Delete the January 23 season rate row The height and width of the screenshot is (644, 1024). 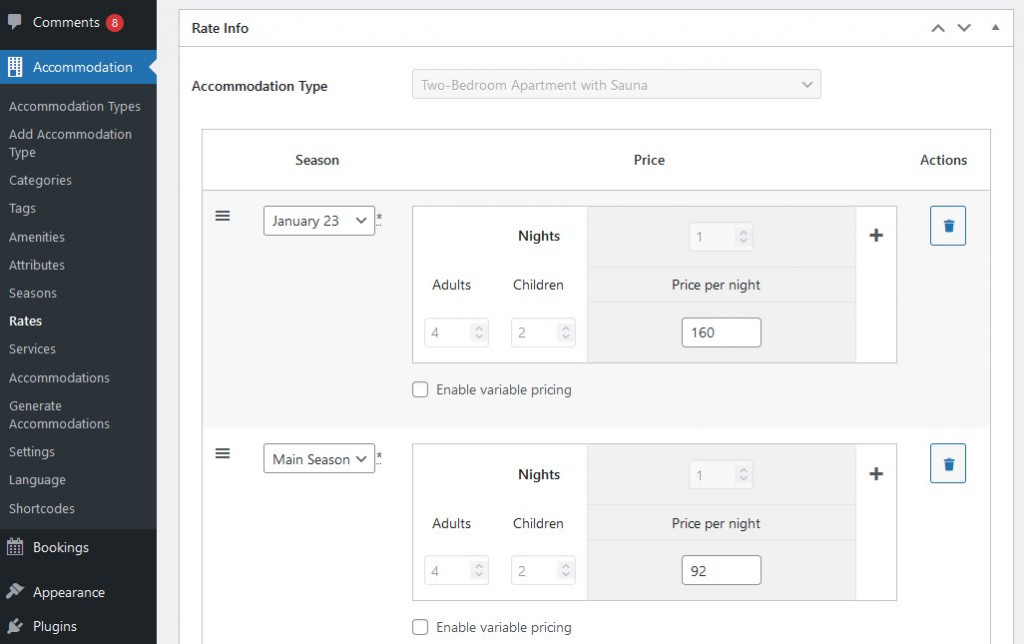(x=947, y=226)
